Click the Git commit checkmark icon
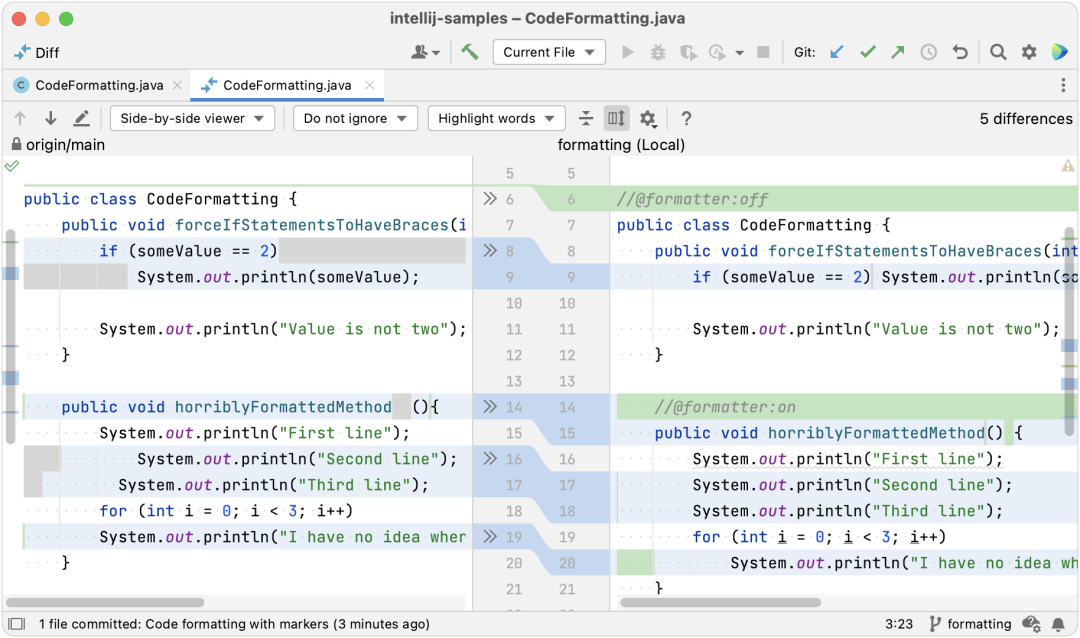This screenshot has height=638, width=1080. (867, 52)
